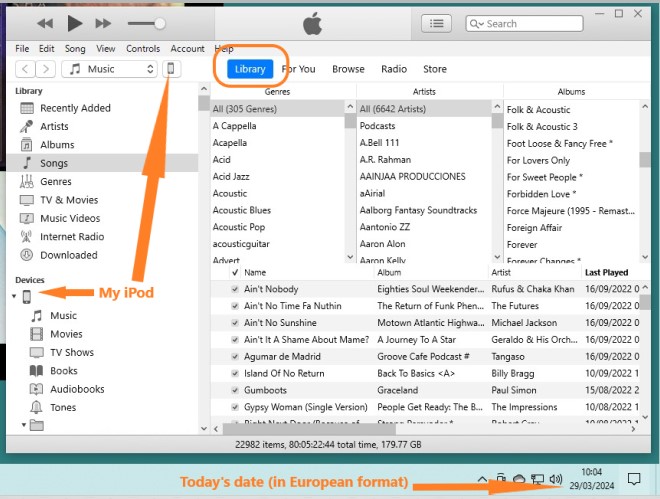
Task: Open Movies on the iPod device
Action: [x=66, y=334]
